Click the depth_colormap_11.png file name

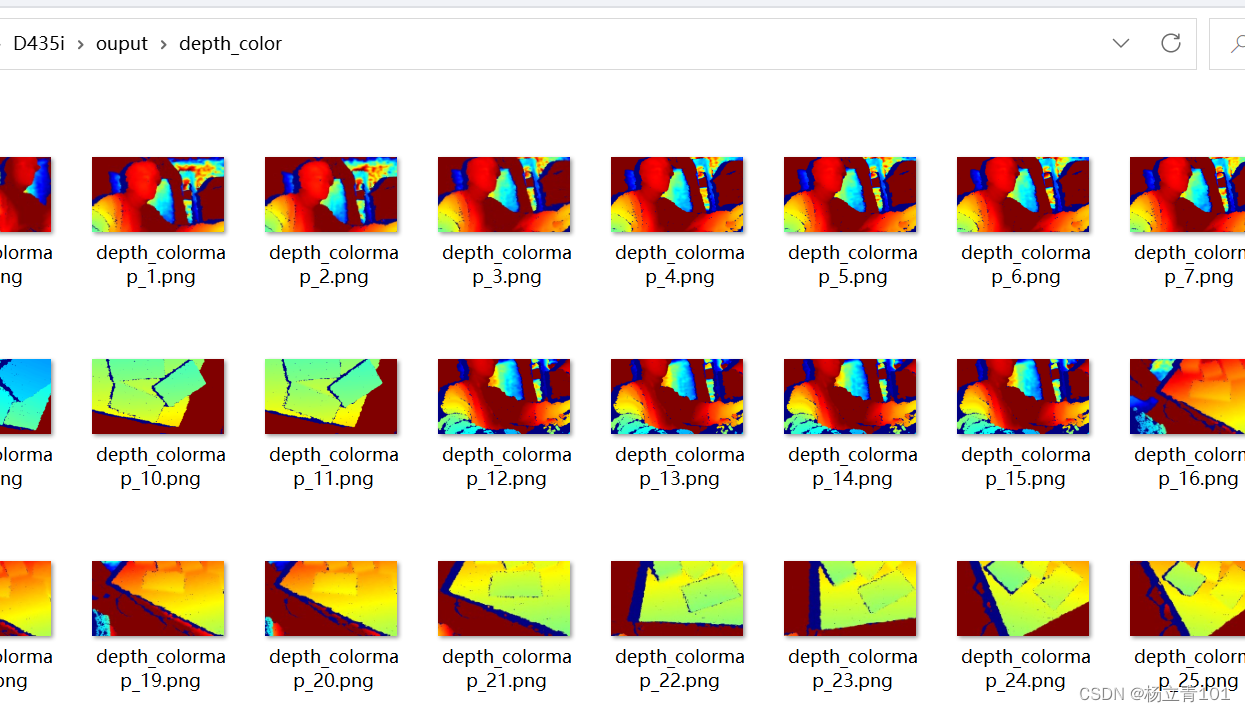(334, 467)
